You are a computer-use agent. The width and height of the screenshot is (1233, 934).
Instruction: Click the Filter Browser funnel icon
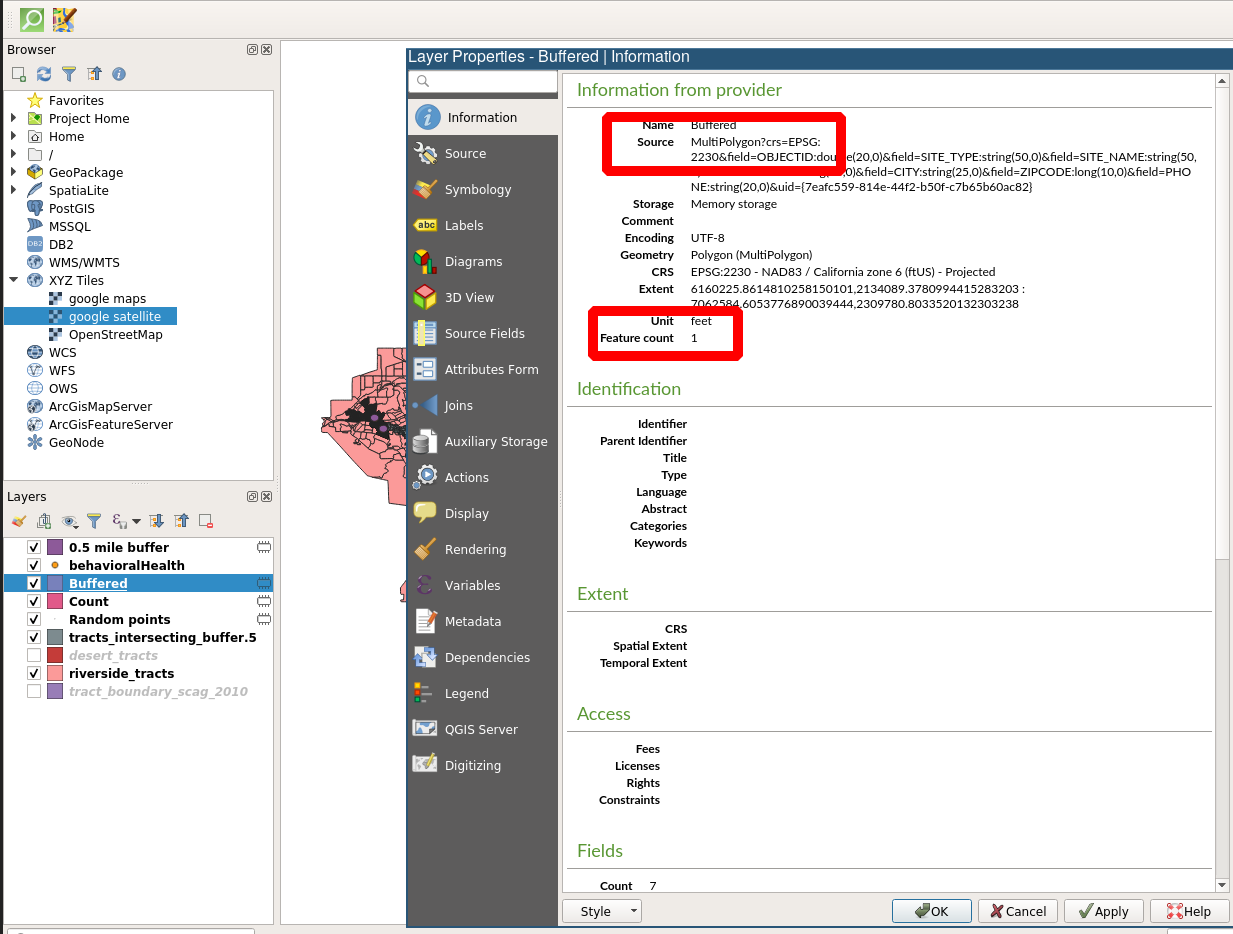pyautogui.click(x=69, y=74)
